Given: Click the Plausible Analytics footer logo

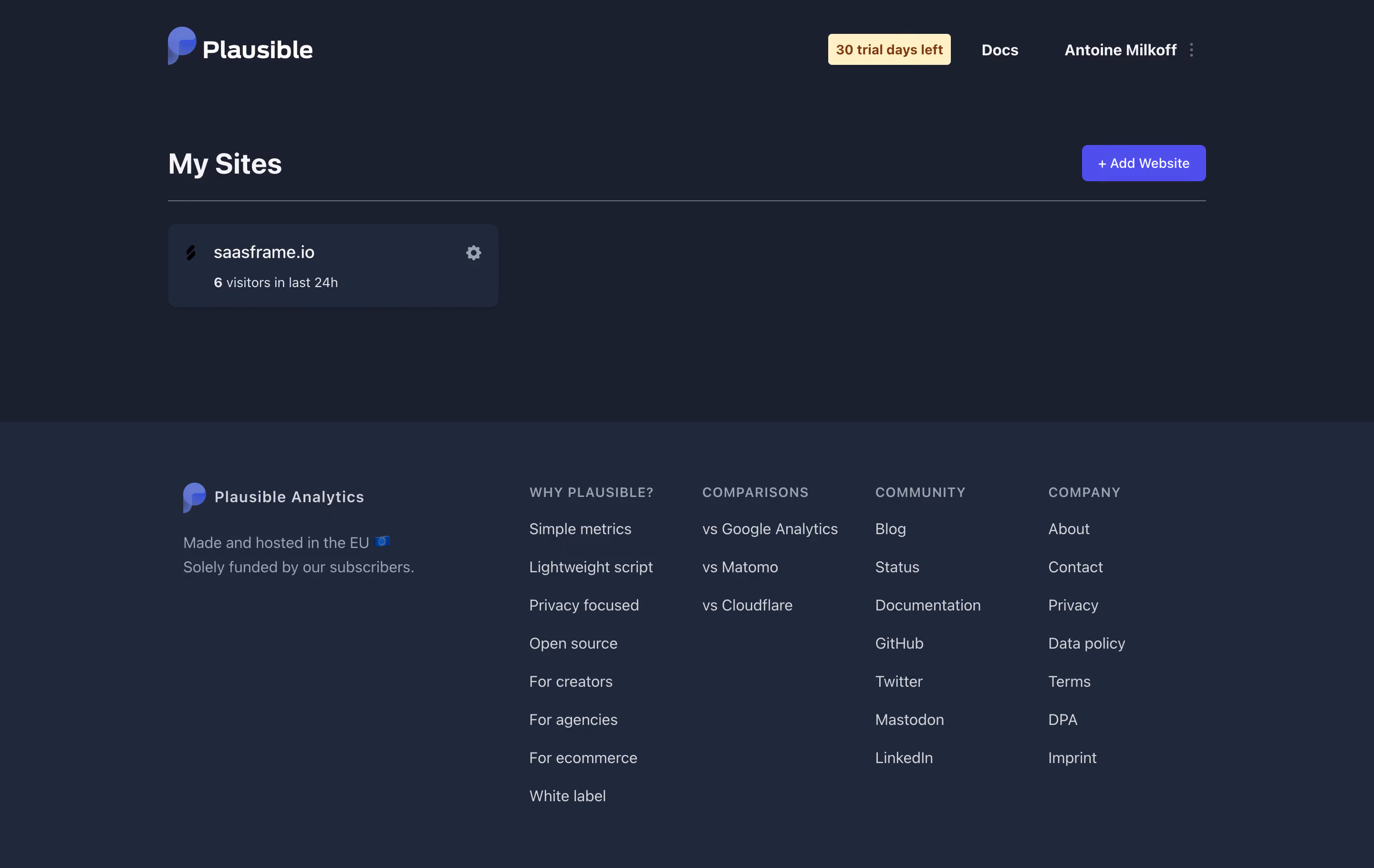Looking at the screenshot, I should pos(273,497).
